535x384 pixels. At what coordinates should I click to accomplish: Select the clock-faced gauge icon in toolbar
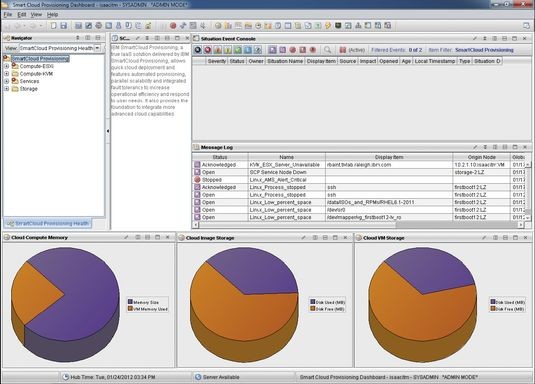tap(258, 26)
